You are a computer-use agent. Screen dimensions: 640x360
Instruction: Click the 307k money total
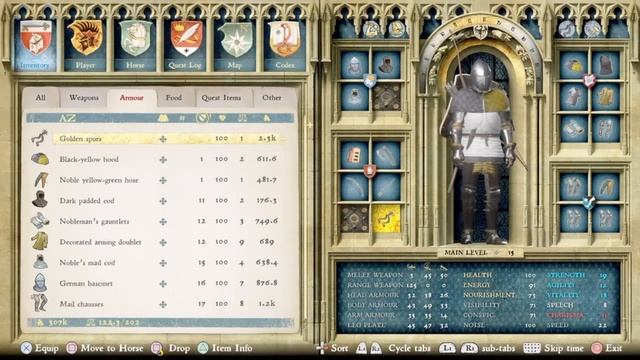pyautogui.click(x=53, y=322)
